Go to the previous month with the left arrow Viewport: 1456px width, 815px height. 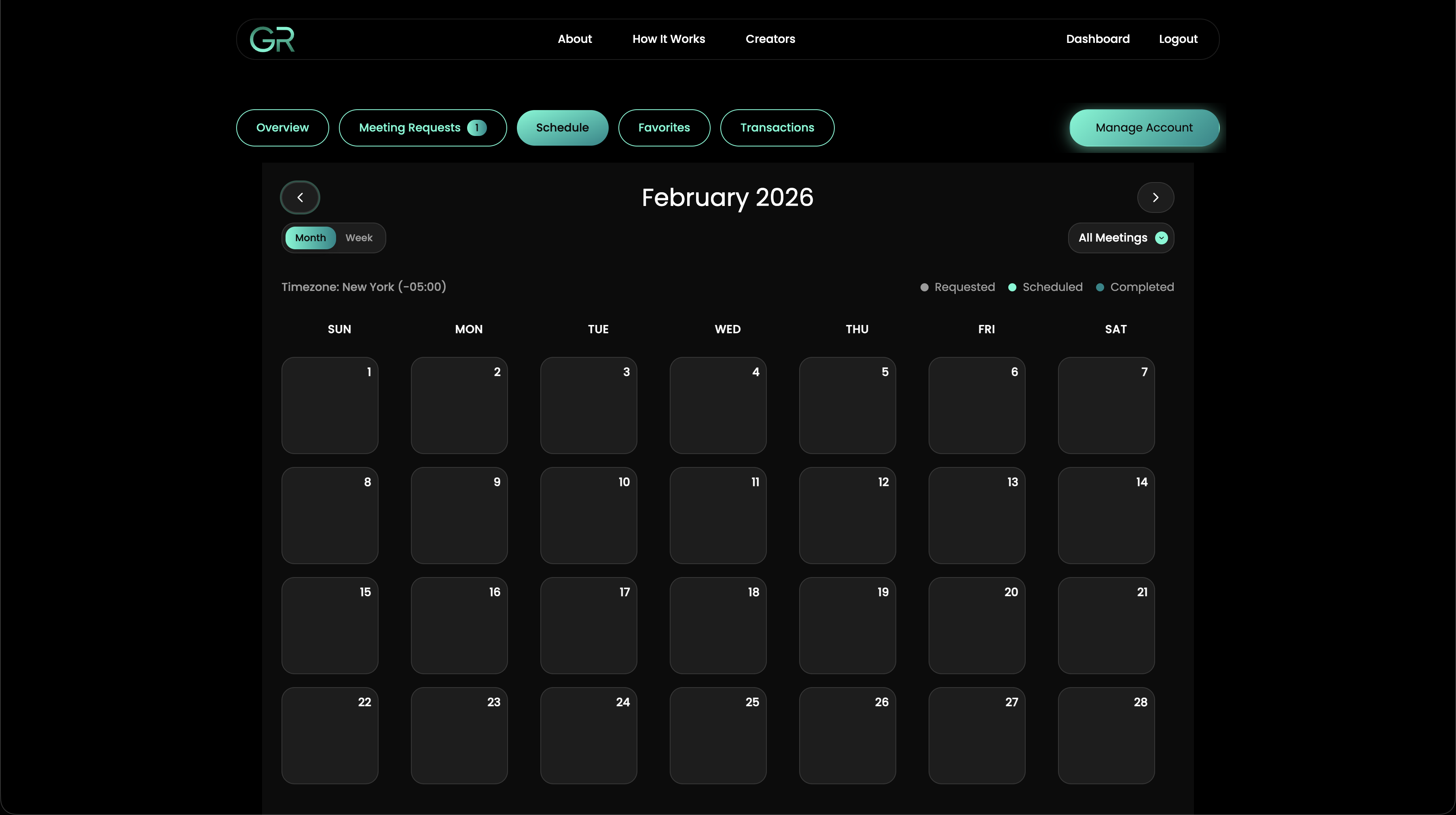(x=300, y=197)
